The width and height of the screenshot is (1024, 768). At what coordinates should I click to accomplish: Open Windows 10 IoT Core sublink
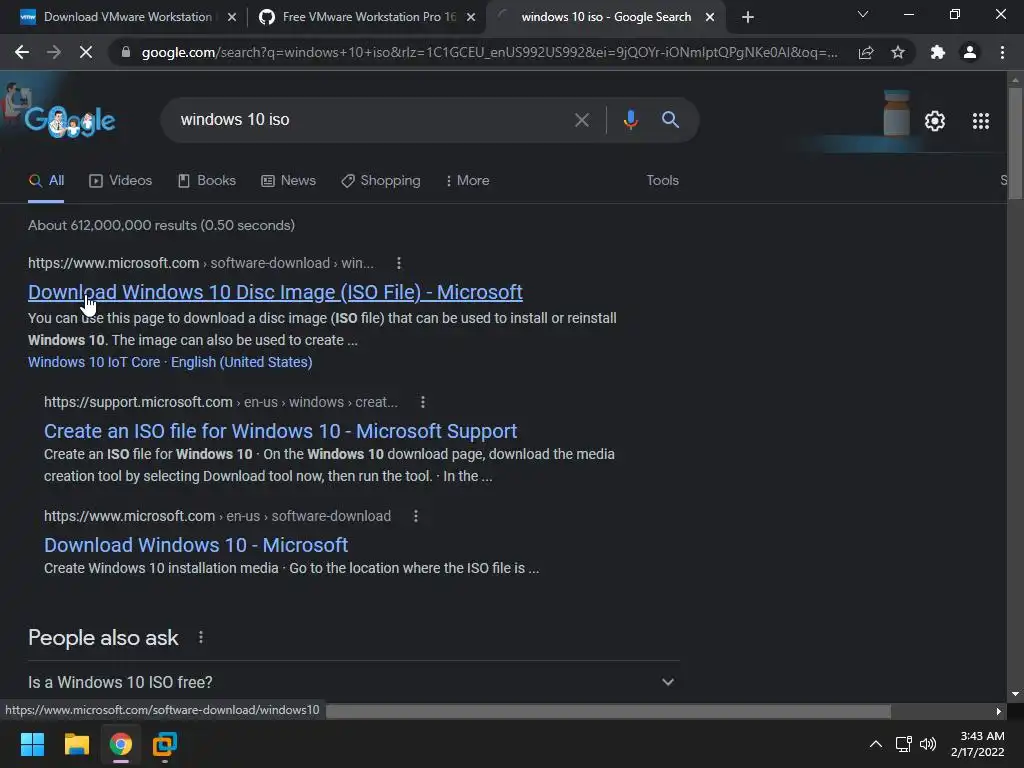click(x=94, y=362)
